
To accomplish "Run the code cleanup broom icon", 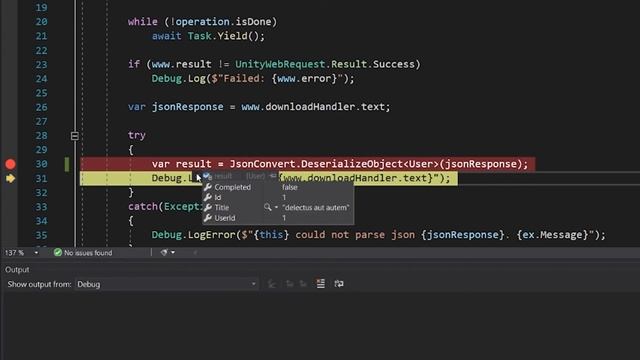I will click(164, 252).
